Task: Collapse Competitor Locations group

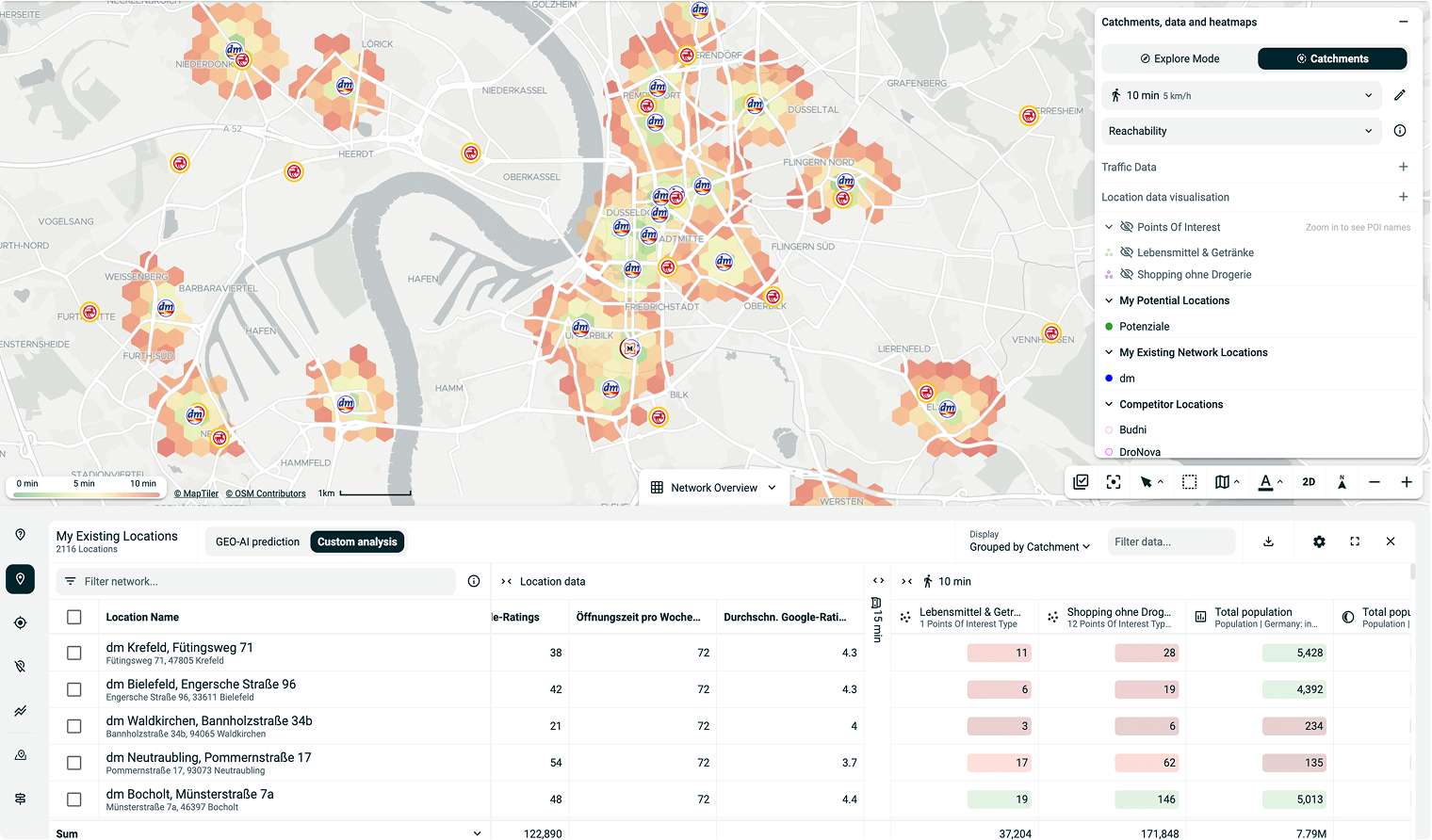Action: point(1109,404)
